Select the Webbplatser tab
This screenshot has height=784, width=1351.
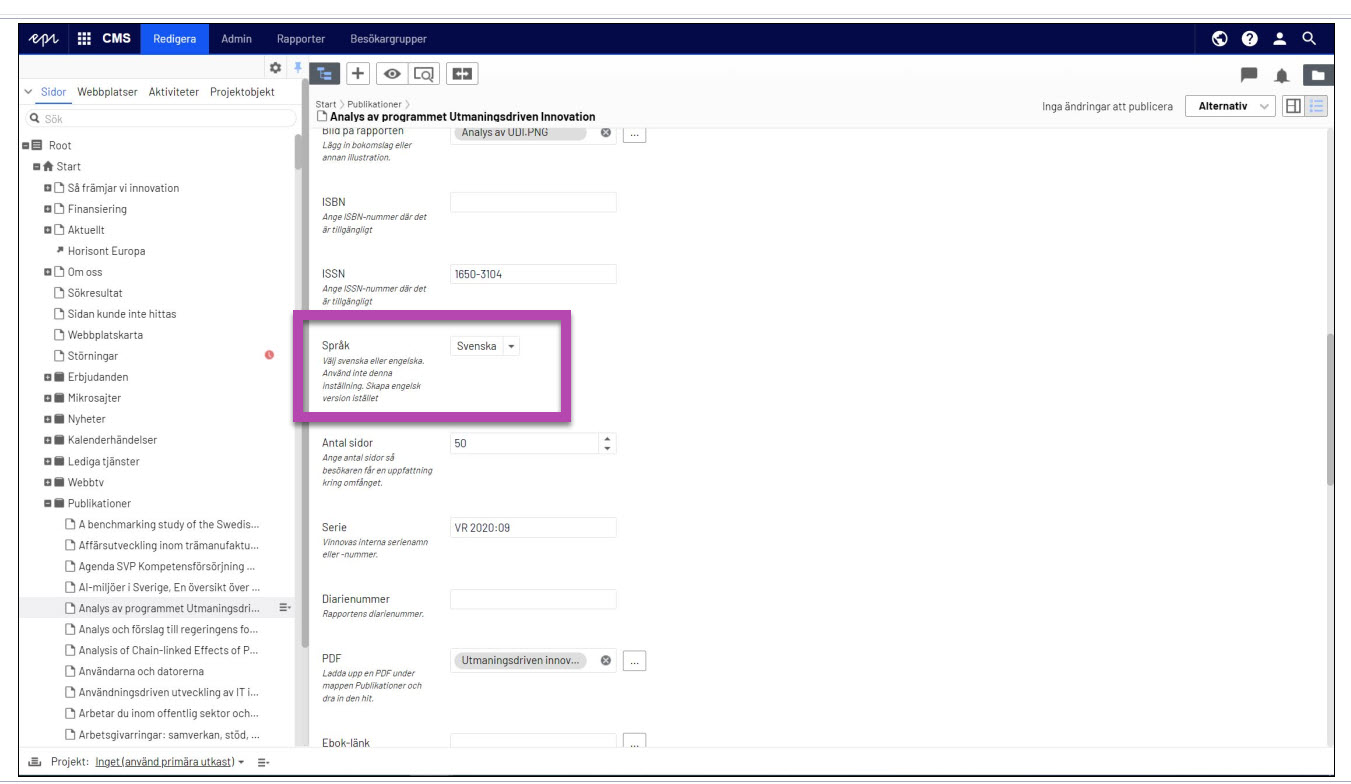(x=107, y=92)
